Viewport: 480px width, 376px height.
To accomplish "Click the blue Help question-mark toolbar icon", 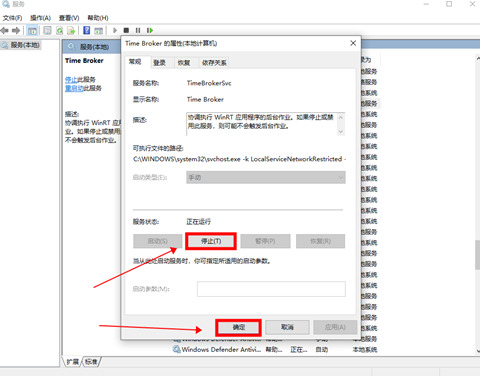I will point(87,30).
